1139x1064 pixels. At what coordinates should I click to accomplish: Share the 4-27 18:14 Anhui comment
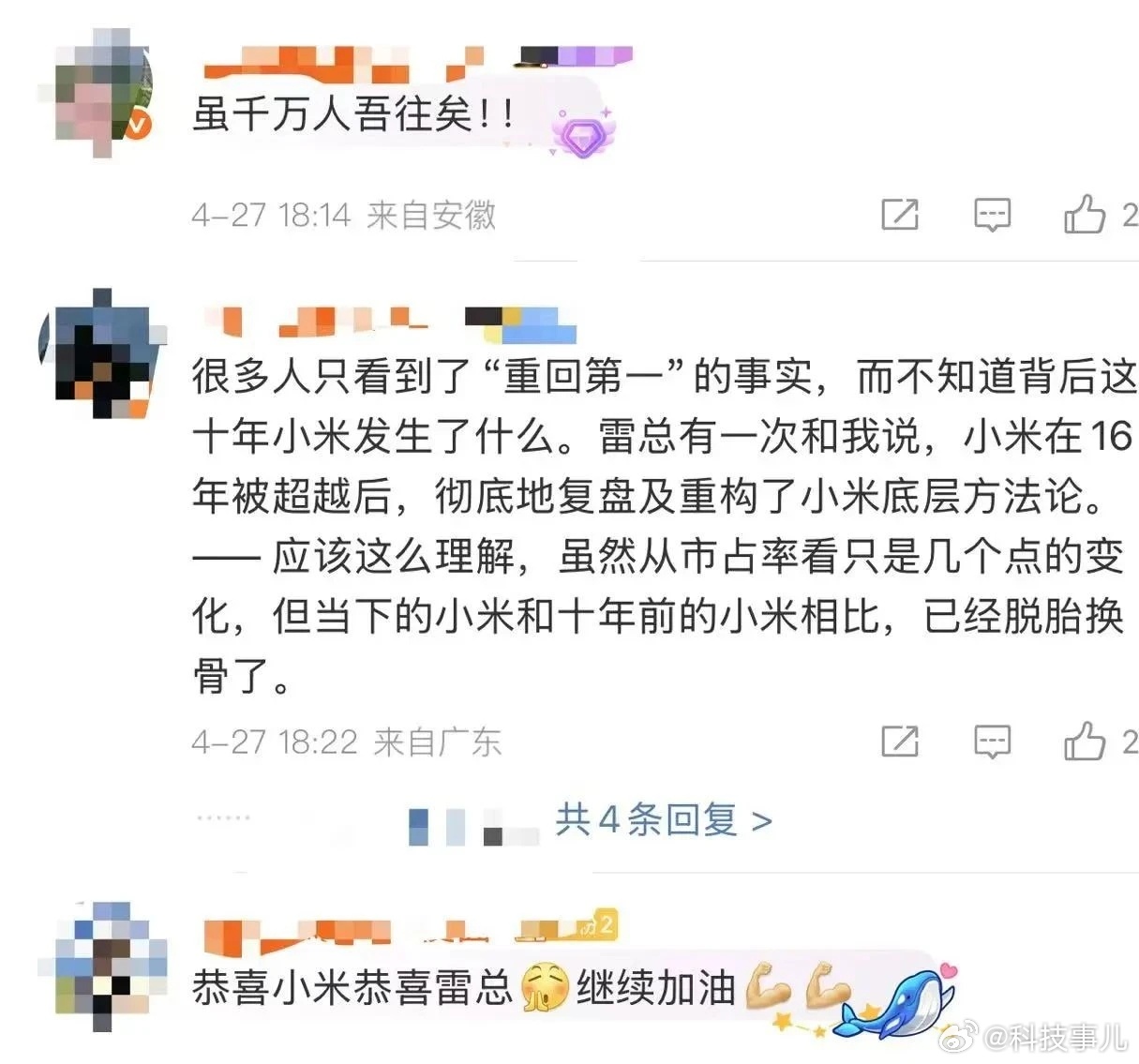click(899, 216)
